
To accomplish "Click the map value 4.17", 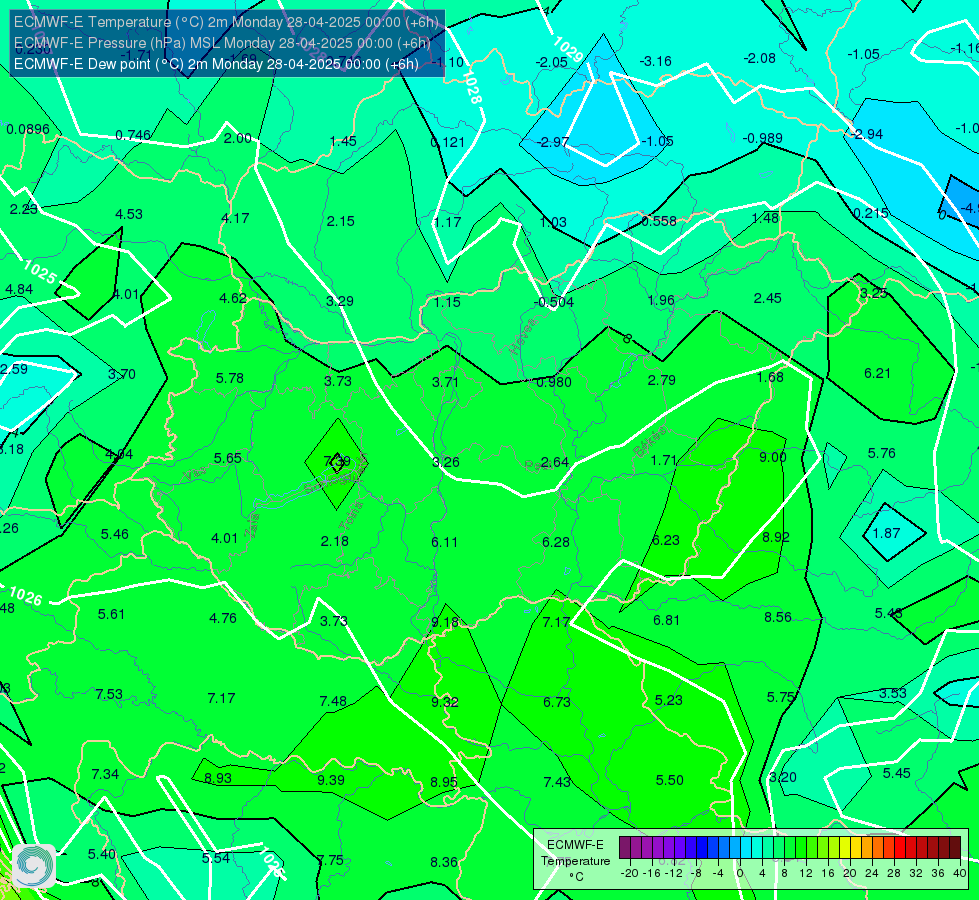I will [x=235, y=218].
